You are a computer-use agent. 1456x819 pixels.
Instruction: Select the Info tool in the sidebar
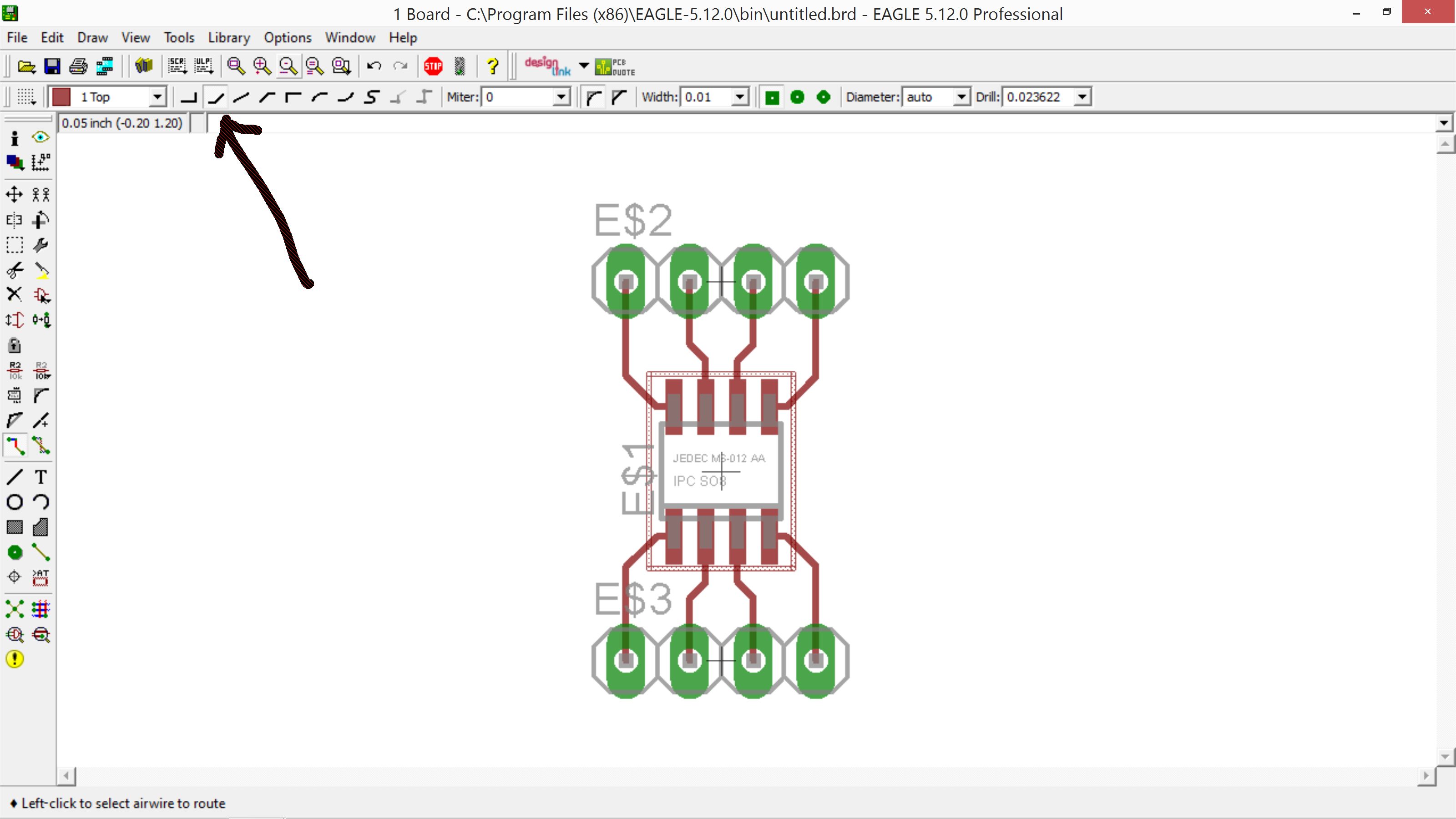[x=15, y=138]
